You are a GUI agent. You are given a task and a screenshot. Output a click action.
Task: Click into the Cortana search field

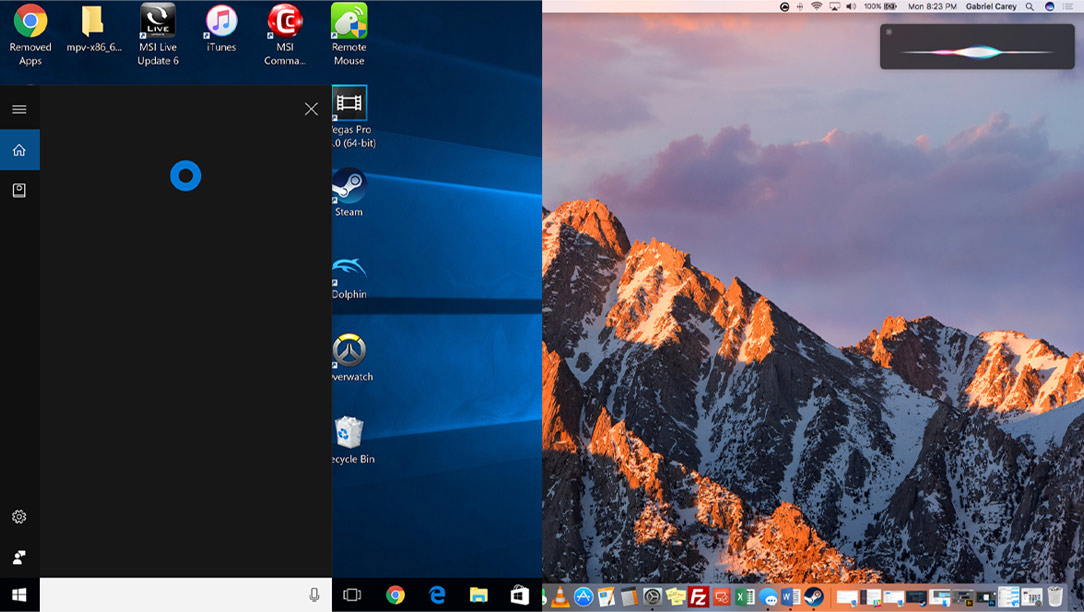(170, 595)
